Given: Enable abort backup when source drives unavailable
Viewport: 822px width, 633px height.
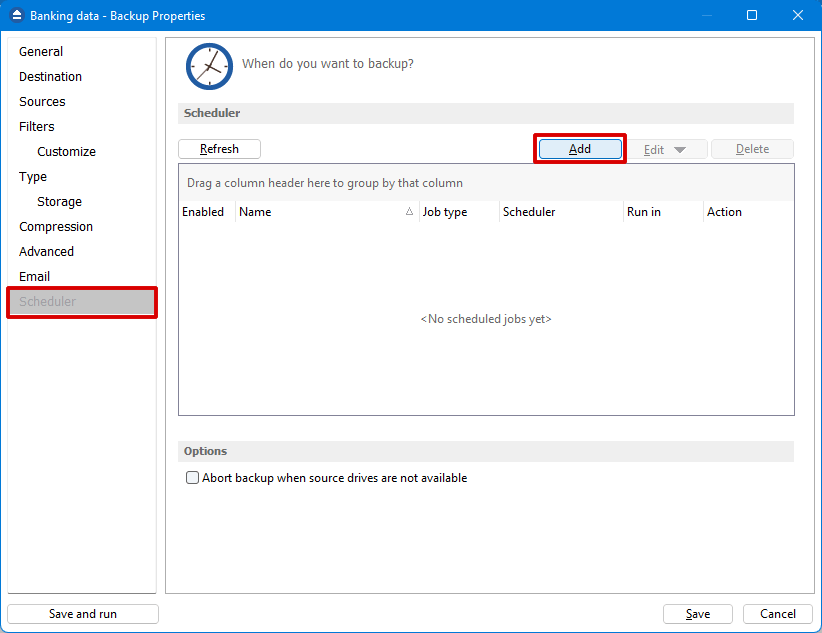Looking at the screenshot, I should click(x=192, y=477).
